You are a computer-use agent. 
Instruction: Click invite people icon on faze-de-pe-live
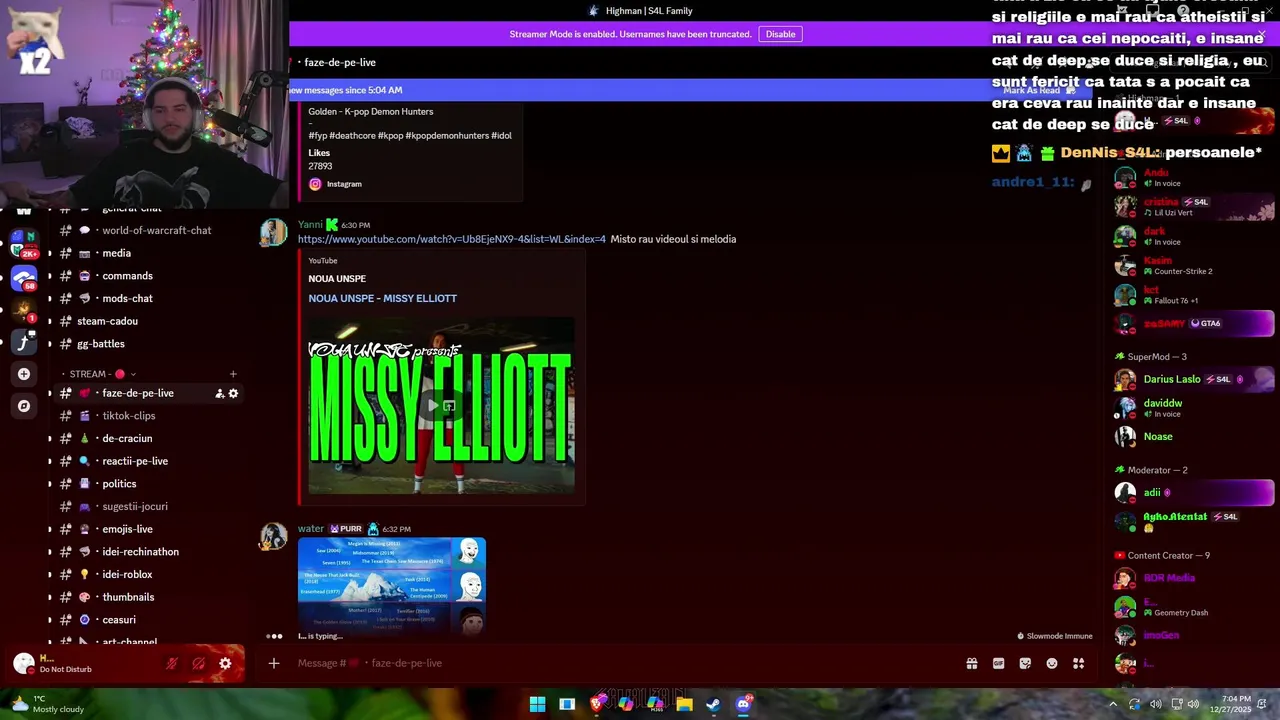click(x=219, y=393)
